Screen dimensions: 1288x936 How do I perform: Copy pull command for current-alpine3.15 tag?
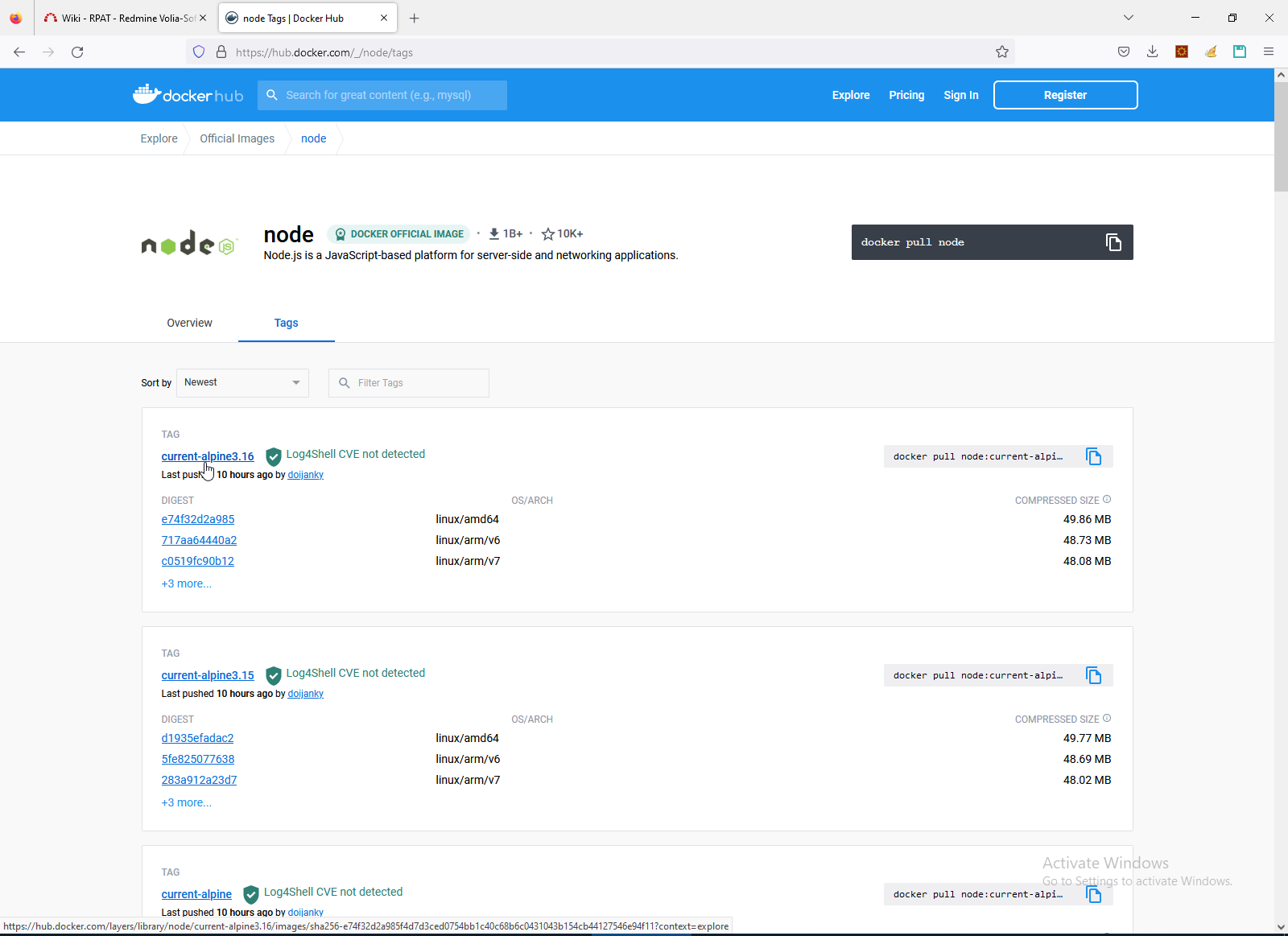[x=1093, y=675]
